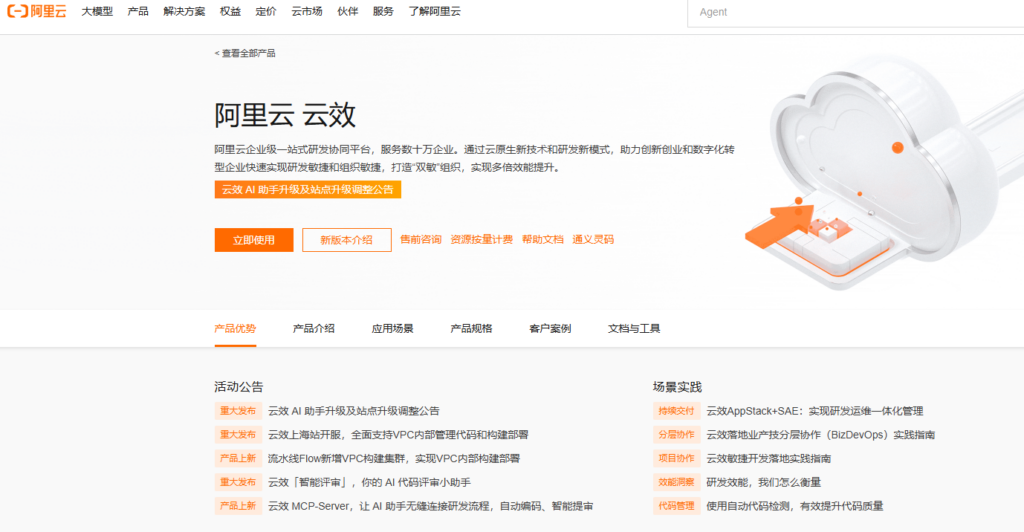
Task: Open announcement 流水线Flow新增VPC构建集群
Action: (x=394, y=458)
